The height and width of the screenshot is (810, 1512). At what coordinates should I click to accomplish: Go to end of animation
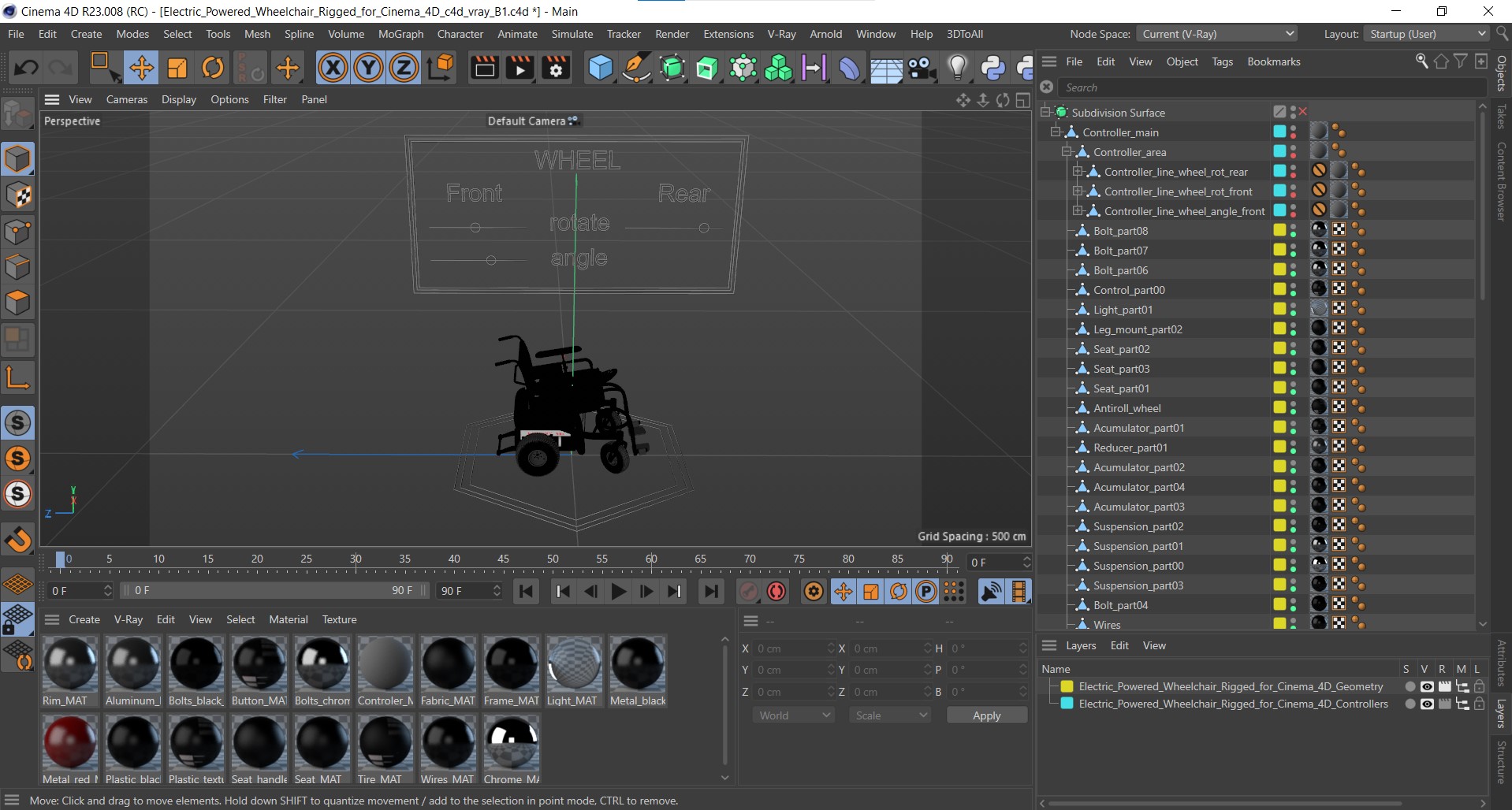click(x=711, y=591)
